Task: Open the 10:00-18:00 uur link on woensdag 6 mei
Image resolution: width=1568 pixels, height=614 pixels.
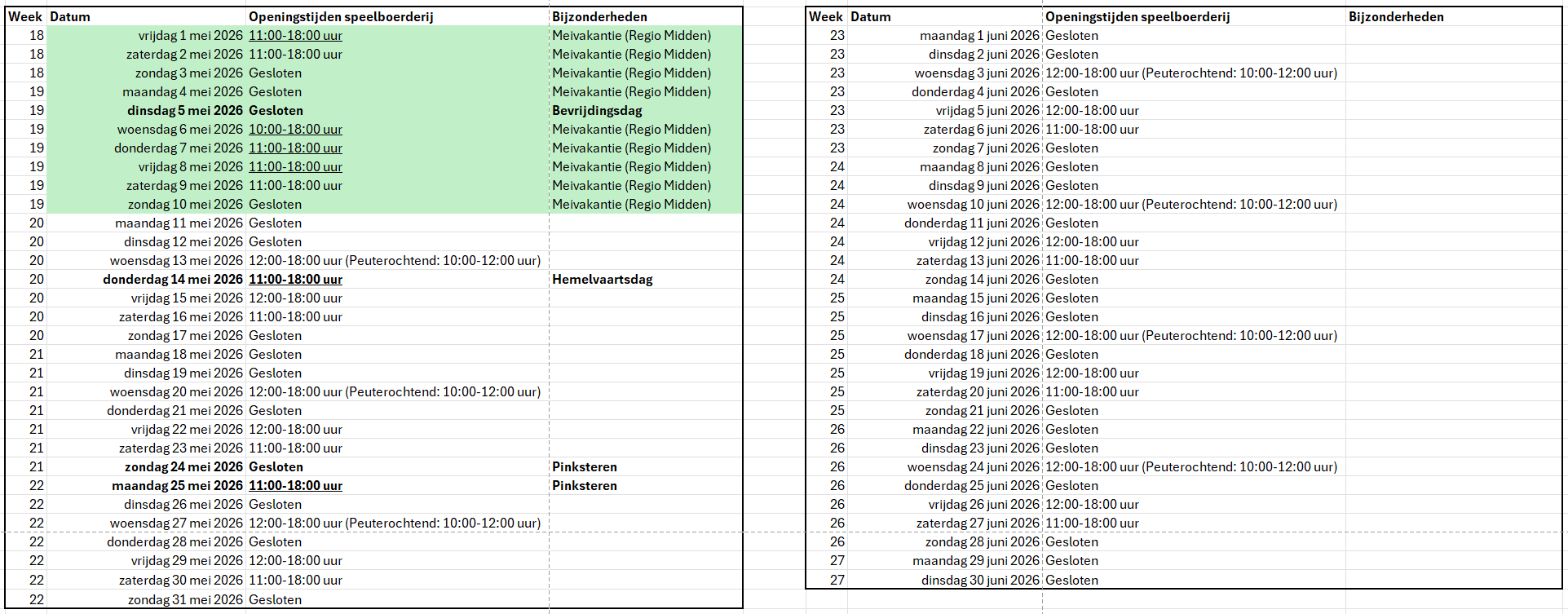Action: point(295,130)
